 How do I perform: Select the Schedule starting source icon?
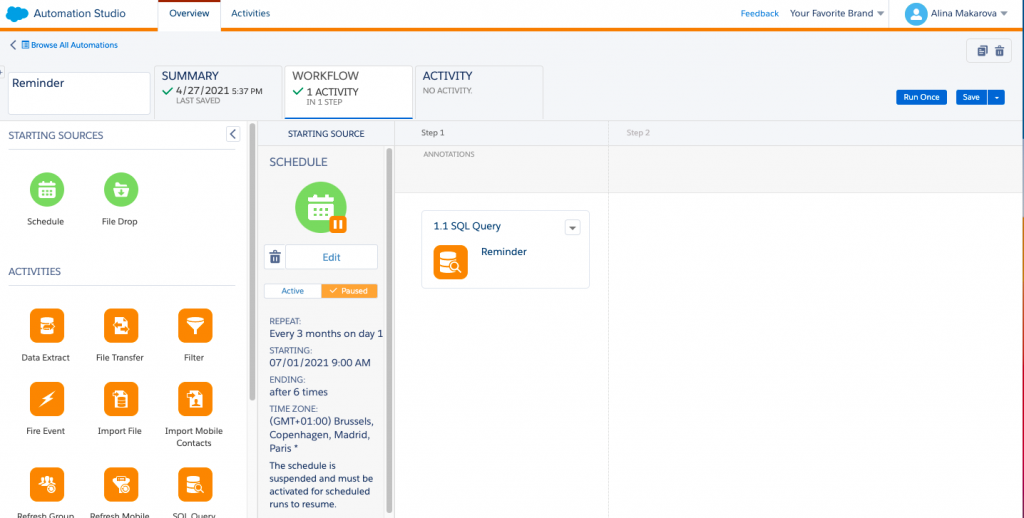(46, 190)
